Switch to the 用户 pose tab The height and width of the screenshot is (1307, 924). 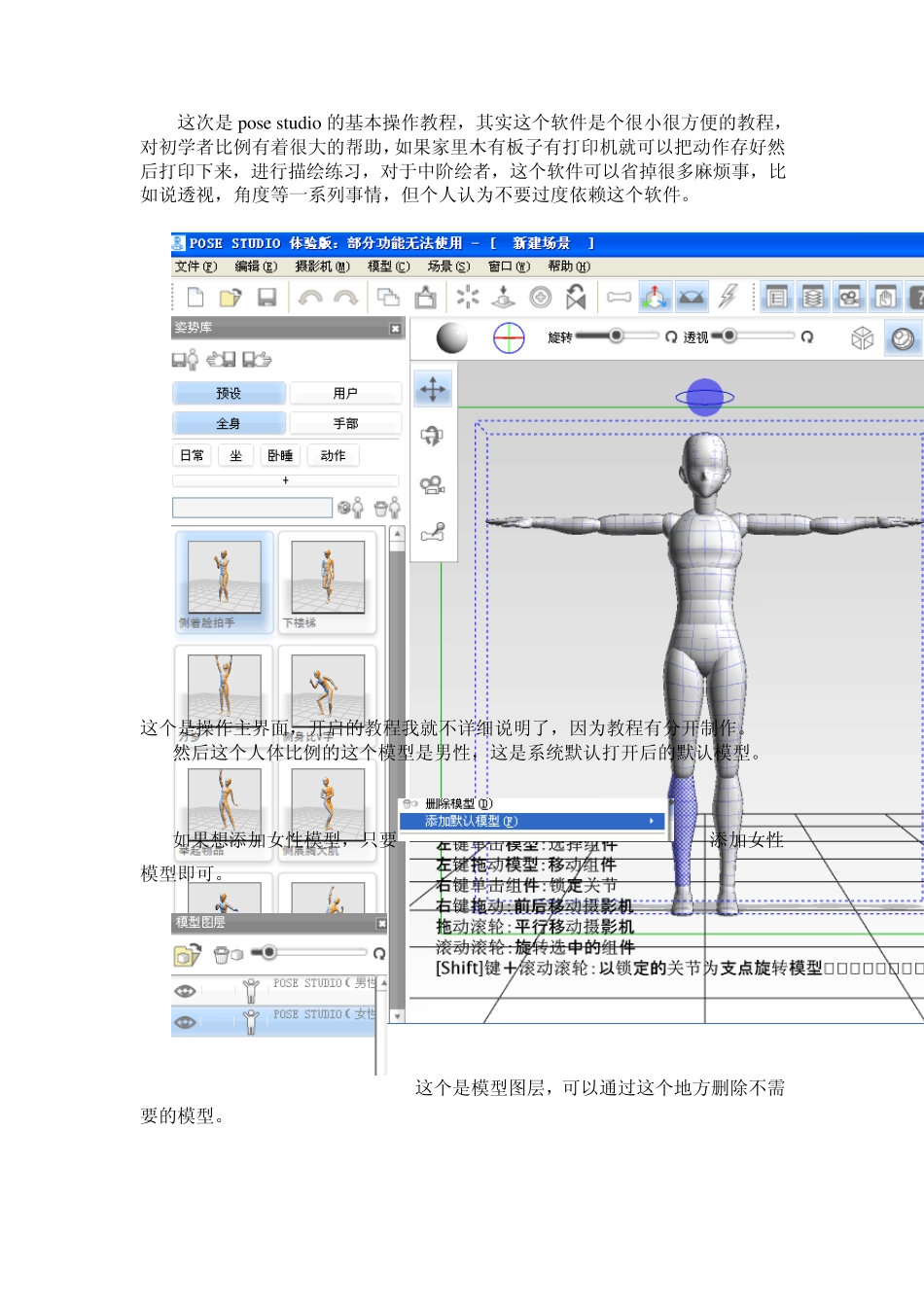(345, 393)
